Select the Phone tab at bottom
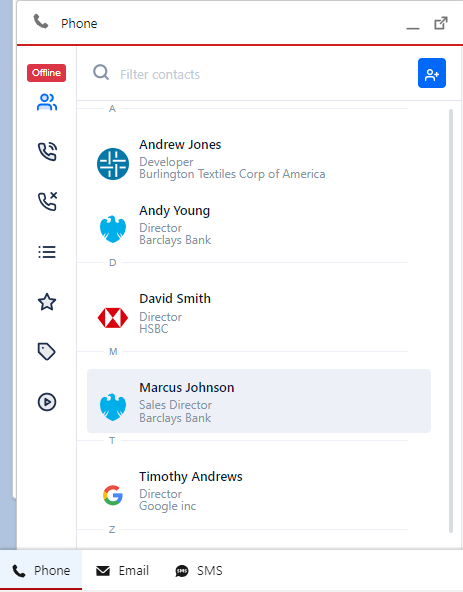The height and width of the screenshot is (592, 463). point(41,570)
